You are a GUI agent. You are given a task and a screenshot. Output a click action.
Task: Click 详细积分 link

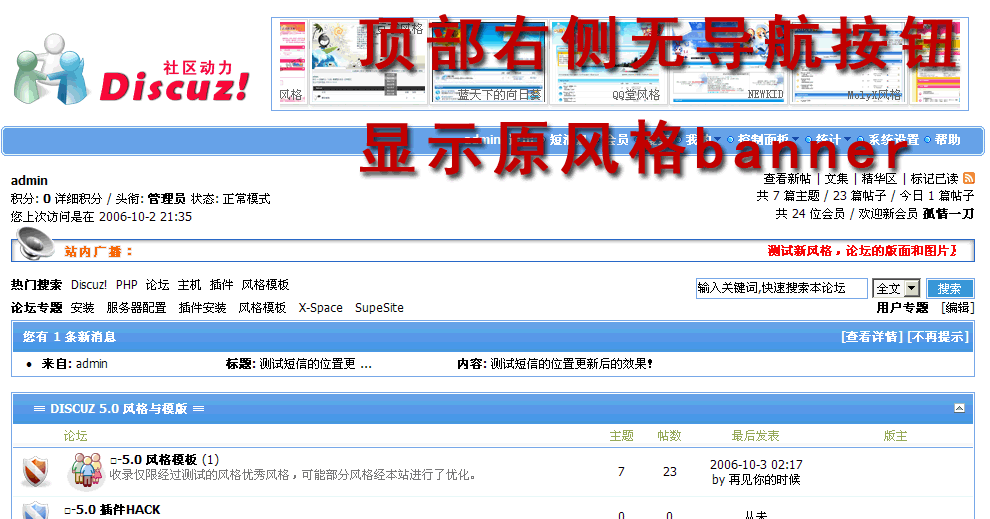tap(78, 199)
